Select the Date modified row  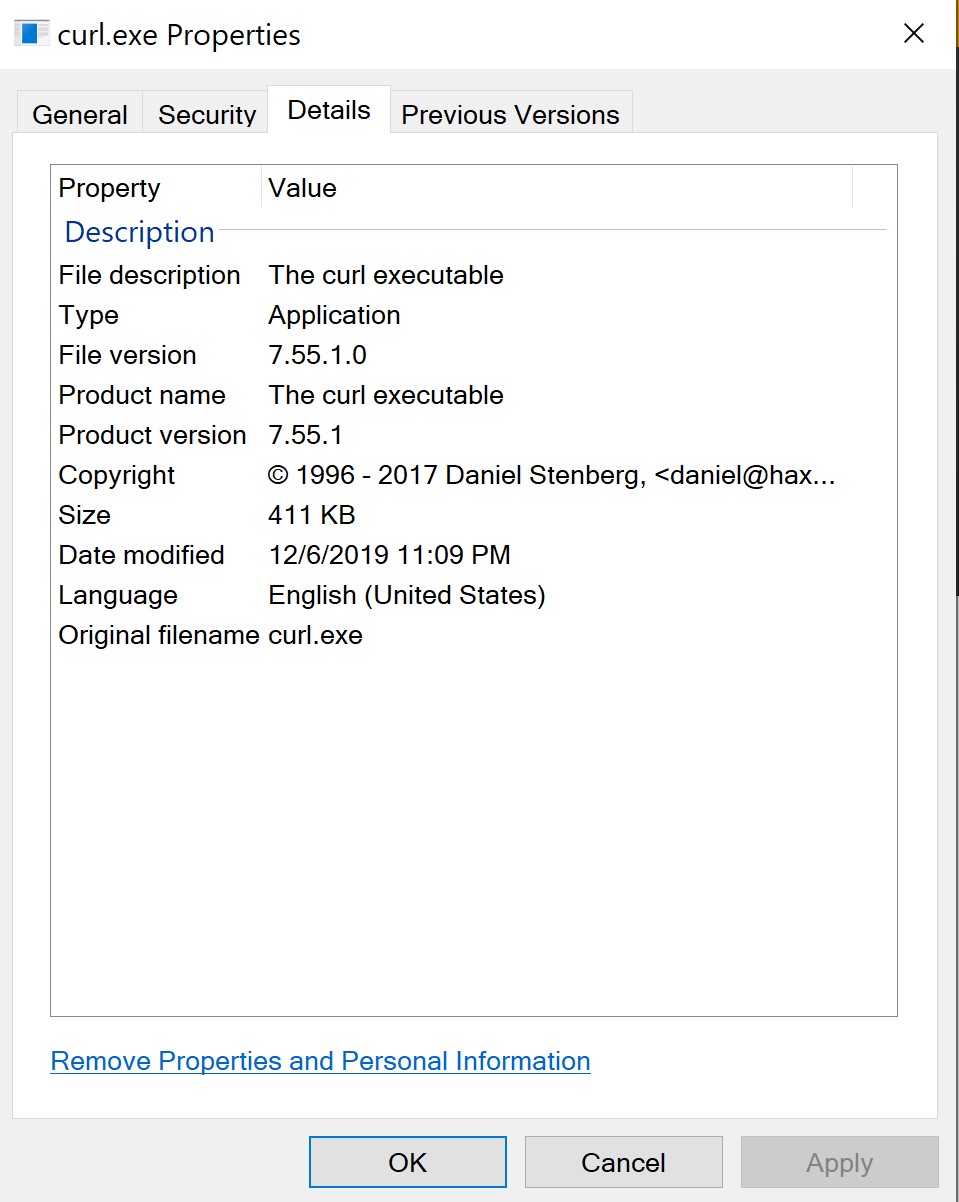coord(141,555)
